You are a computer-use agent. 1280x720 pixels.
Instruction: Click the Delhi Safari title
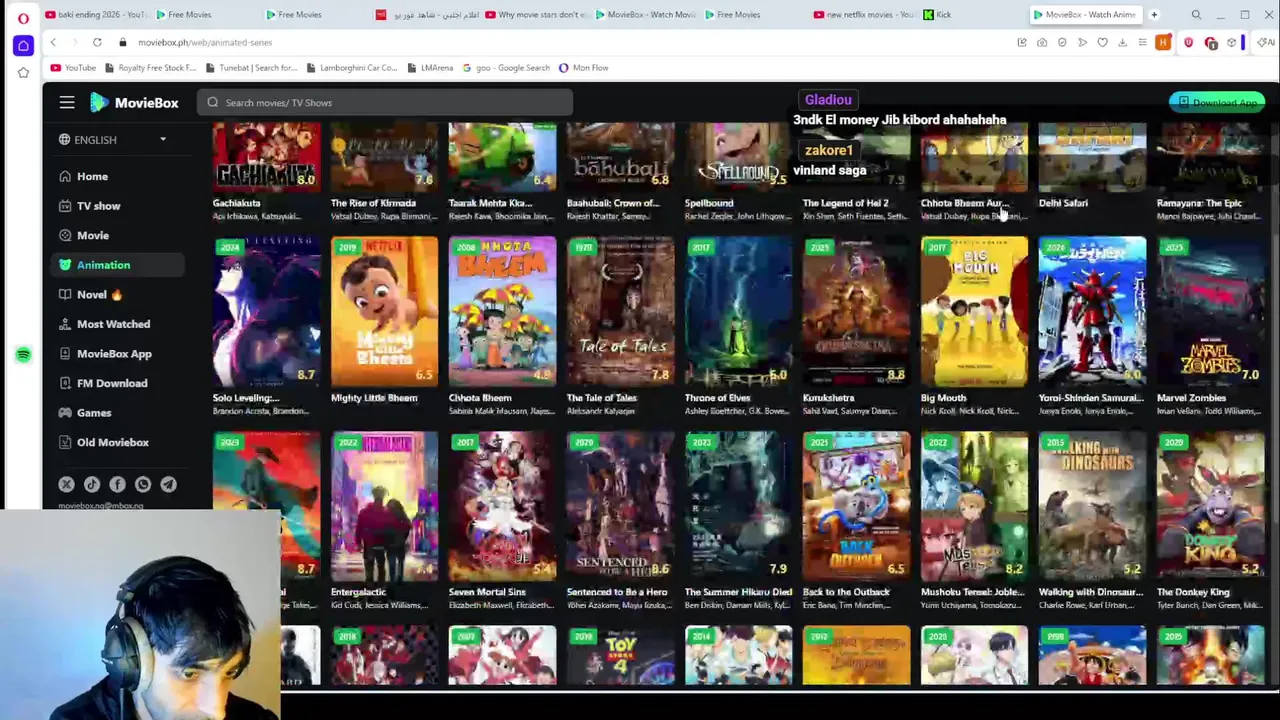(1063, 203)
